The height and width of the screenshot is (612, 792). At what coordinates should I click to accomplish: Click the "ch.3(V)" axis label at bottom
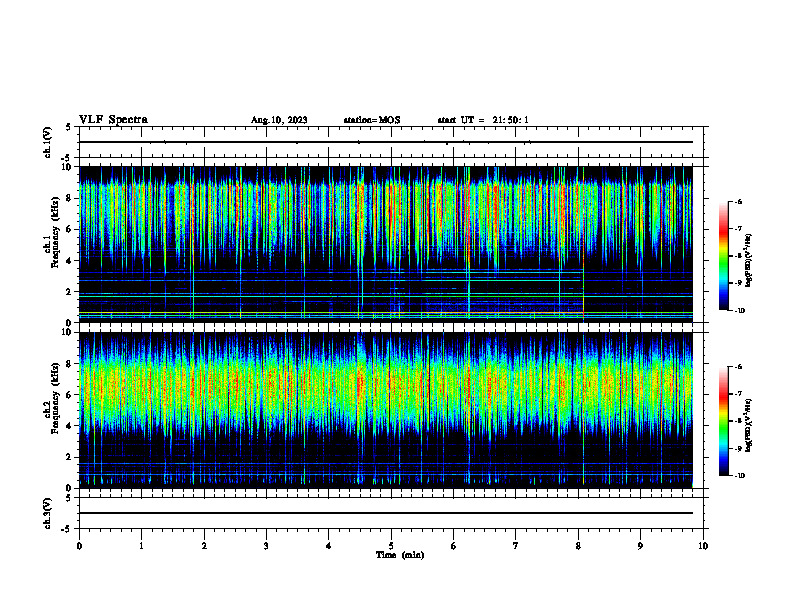tap(47, 514)
